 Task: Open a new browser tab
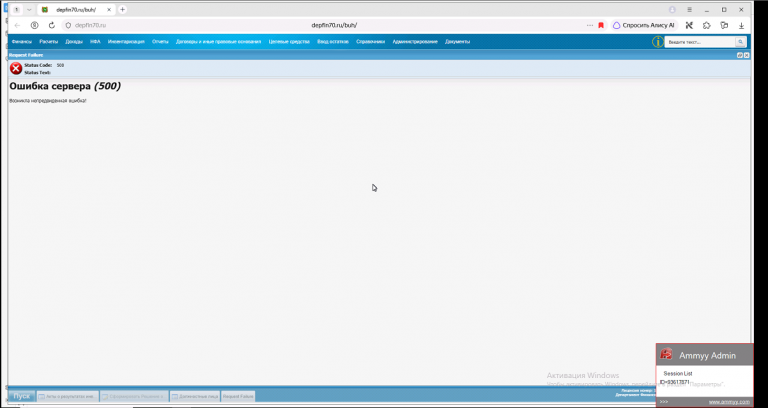coord(122,9)
